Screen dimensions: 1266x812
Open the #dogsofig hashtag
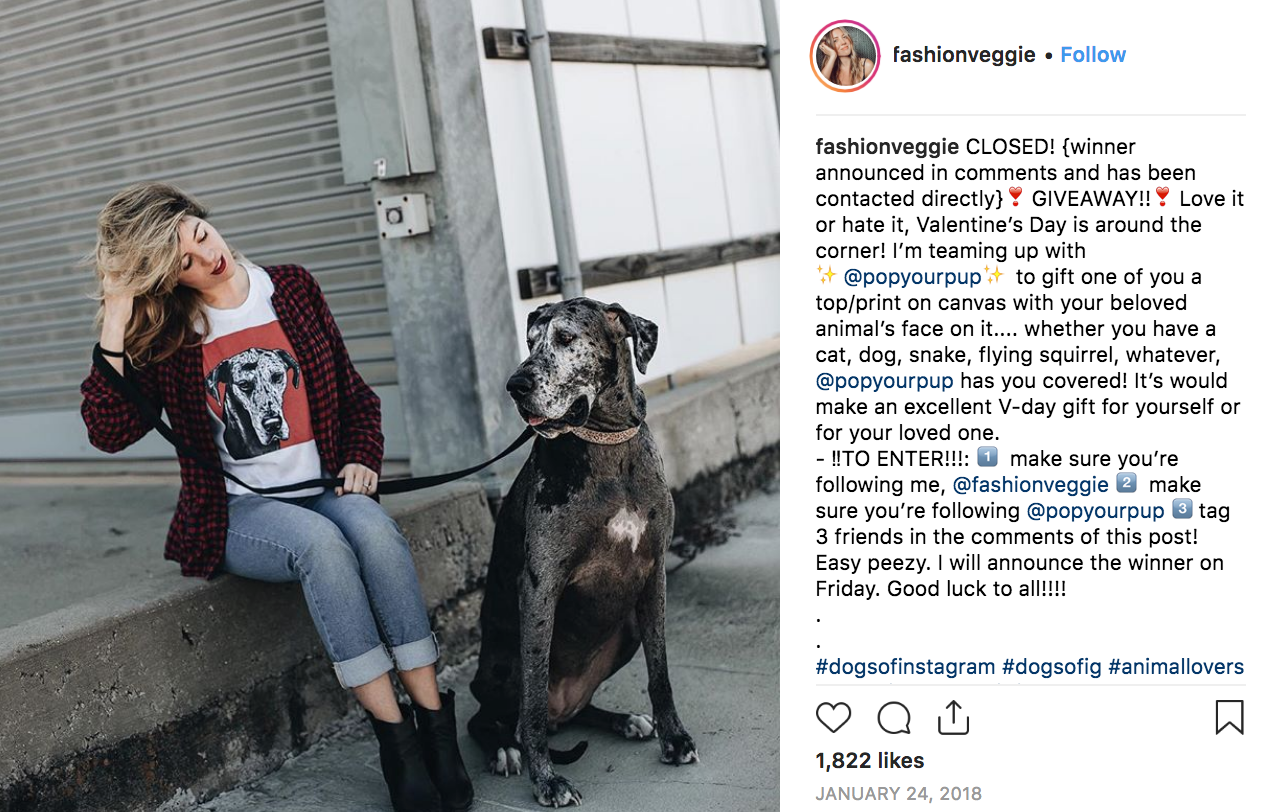[x=1051, y=667]
